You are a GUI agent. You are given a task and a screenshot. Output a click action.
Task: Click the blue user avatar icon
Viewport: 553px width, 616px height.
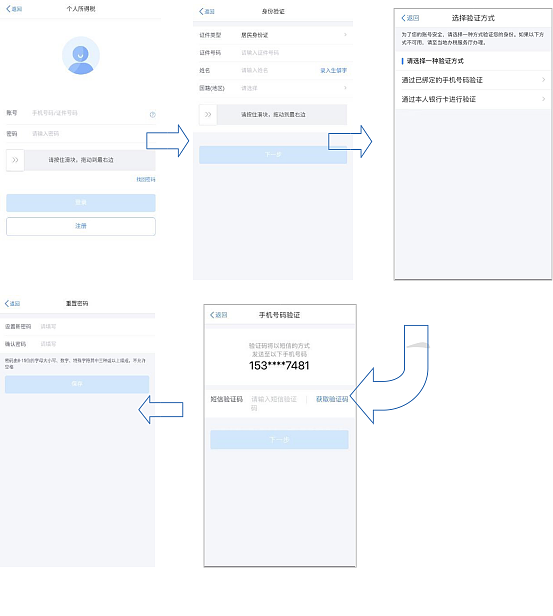(x=81, y=55)
